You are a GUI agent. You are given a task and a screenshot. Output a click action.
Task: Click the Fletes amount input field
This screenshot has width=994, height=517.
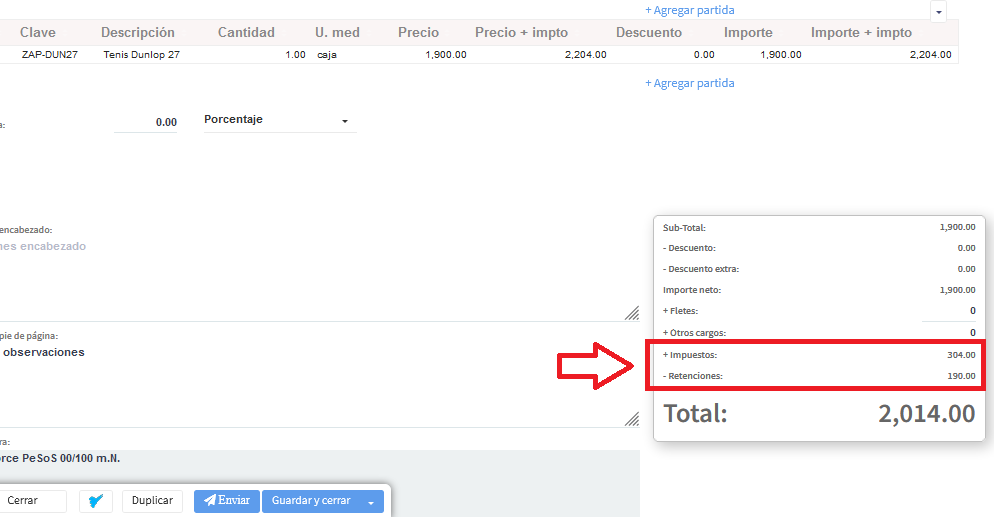pos(949,311)
